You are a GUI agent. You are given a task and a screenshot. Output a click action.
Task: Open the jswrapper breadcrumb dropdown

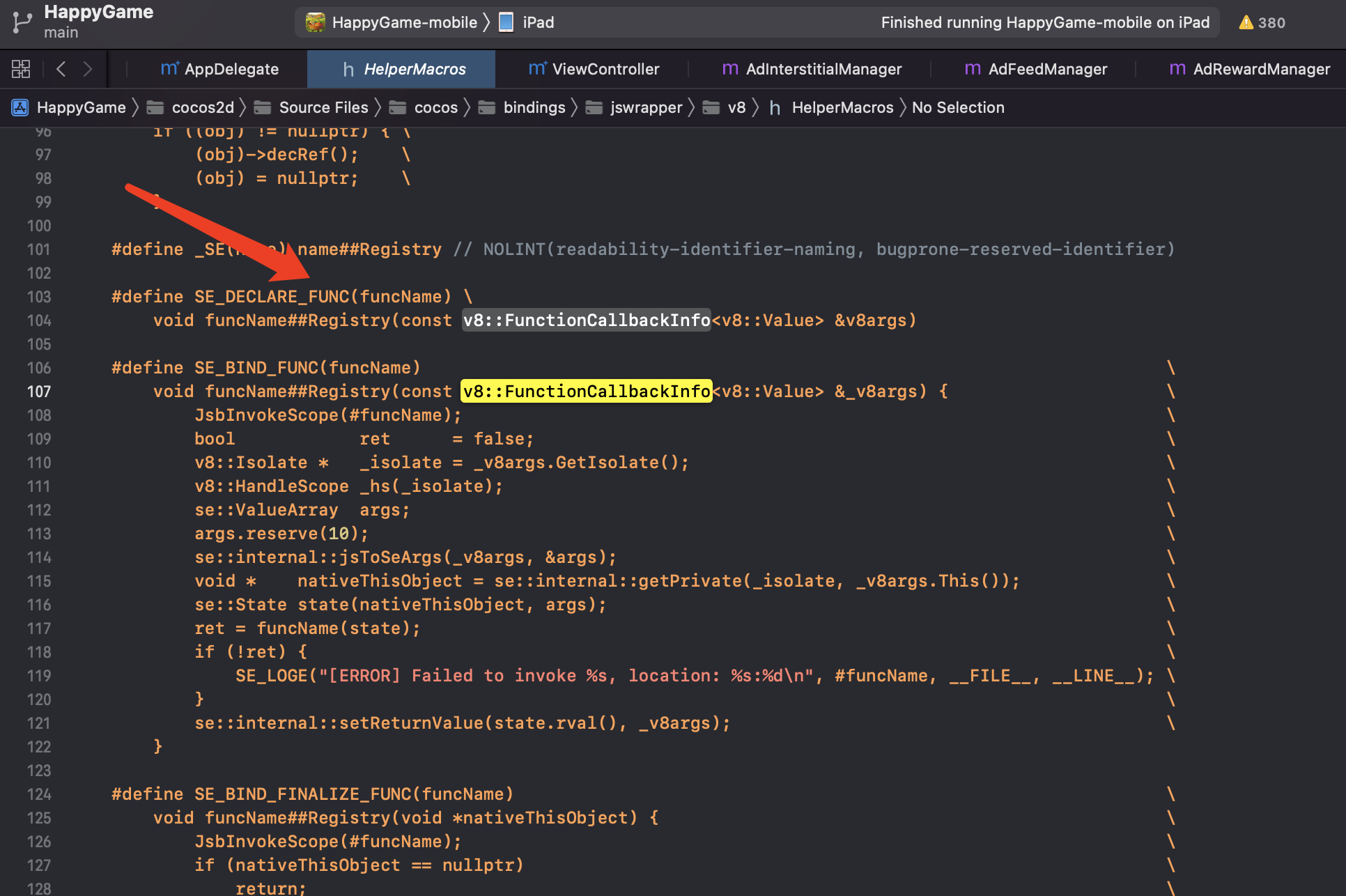click(646, 107)
